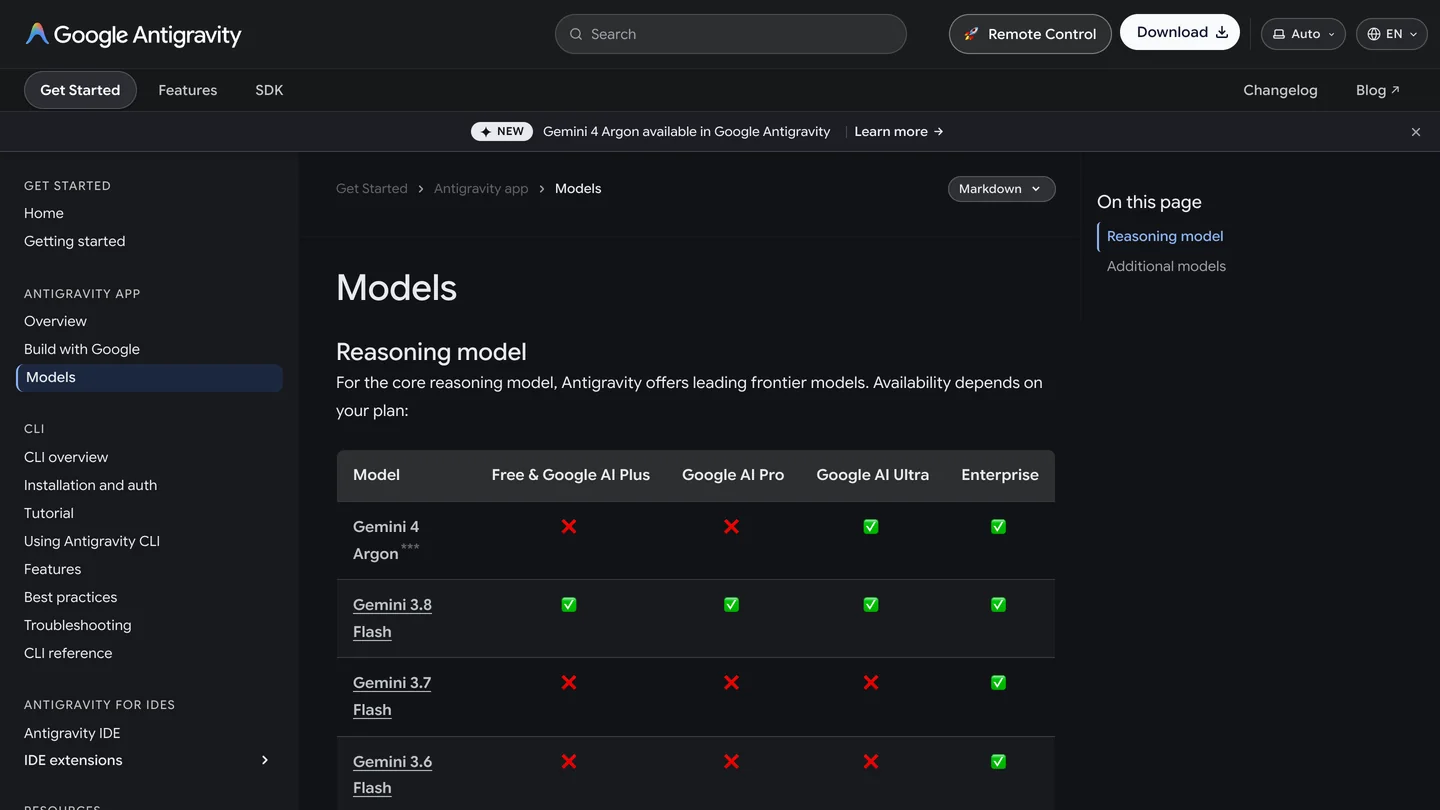Expand the IDE extensions section
The image size is (1440, 810).
[265, 760]
